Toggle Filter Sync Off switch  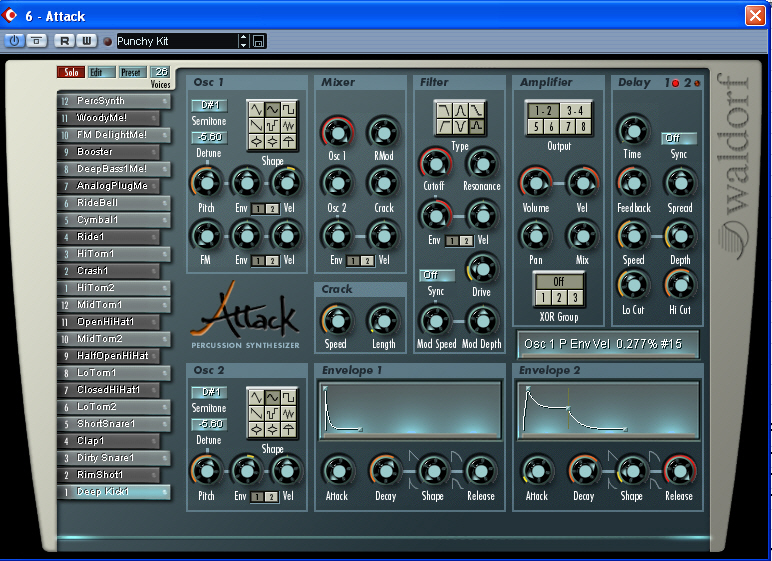(x=436, y=275)
